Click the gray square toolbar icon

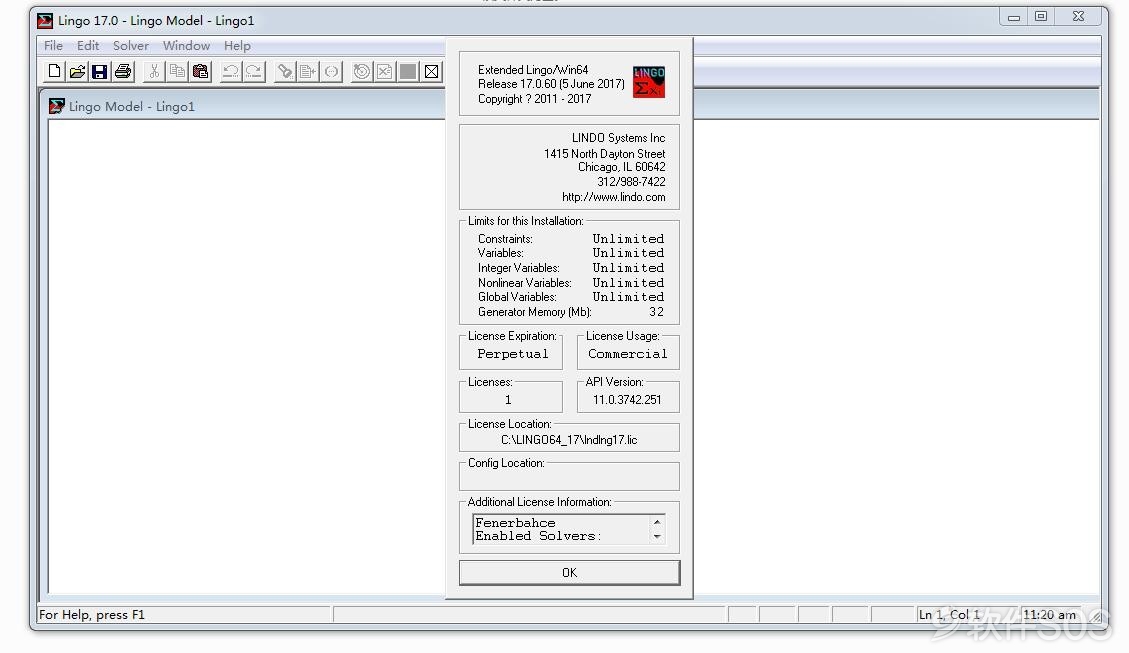coord(408,71)
